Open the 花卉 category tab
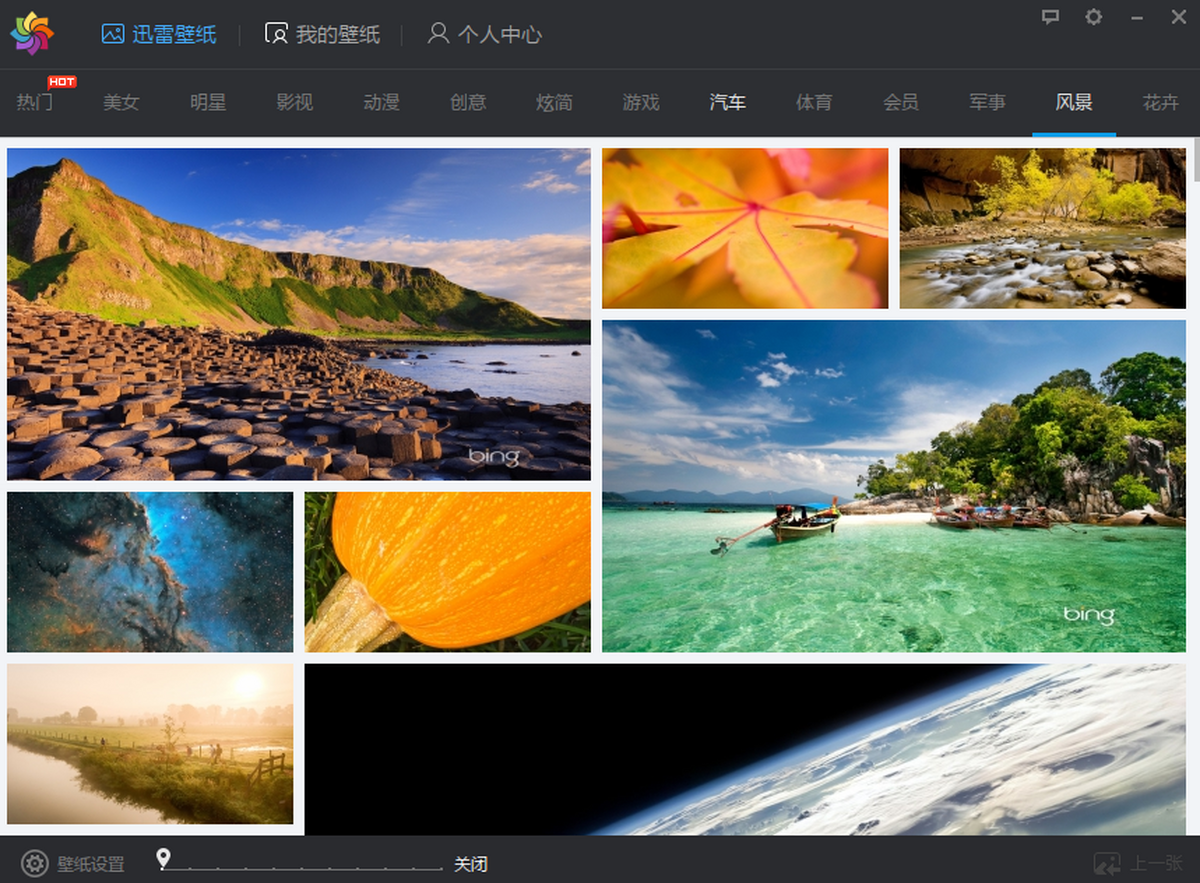The width and height of the screenshot is (1200, 883). click(x=1160, y=102)
